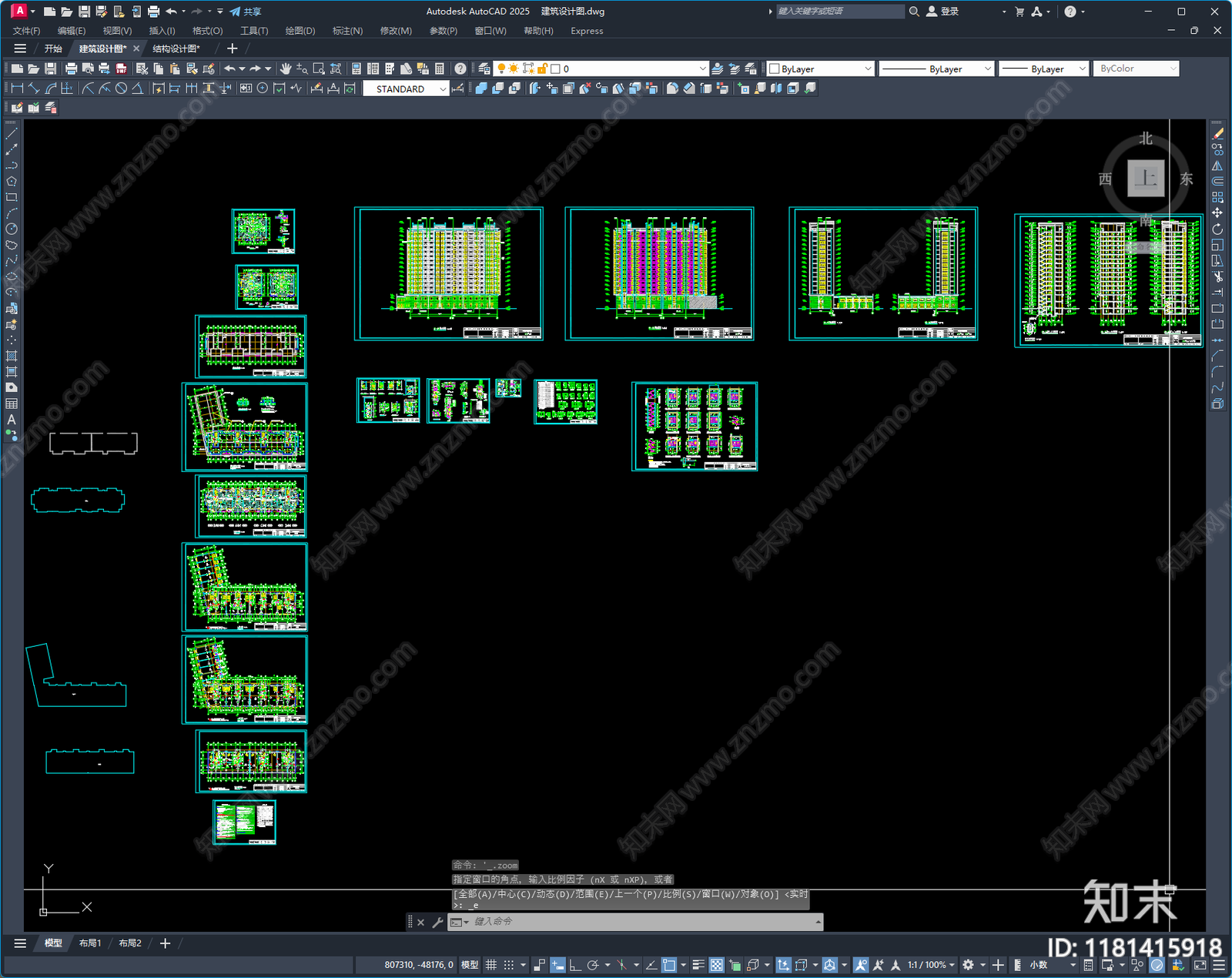This screenshot has height=978, width=1232.
Task: Click the shopping cart icon
Action: tap(1019, 12)
